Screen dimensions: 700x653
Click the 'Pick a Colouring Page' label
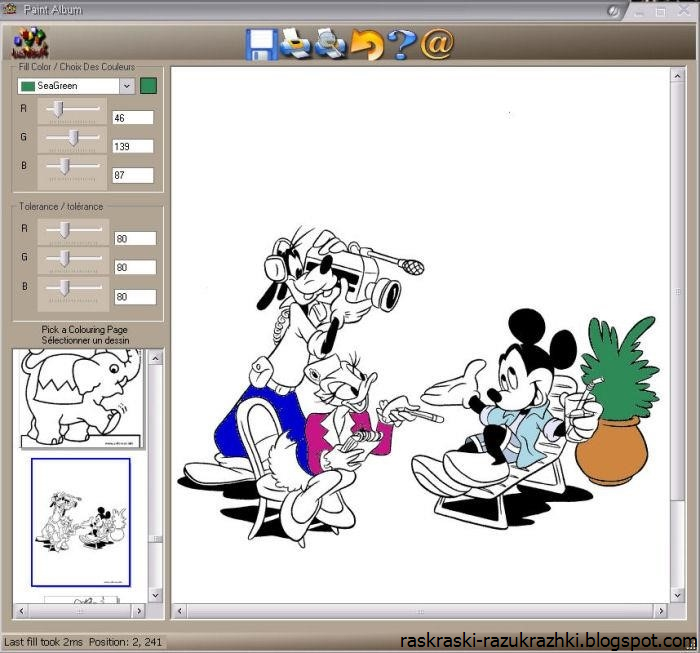[x=85, y=329]
